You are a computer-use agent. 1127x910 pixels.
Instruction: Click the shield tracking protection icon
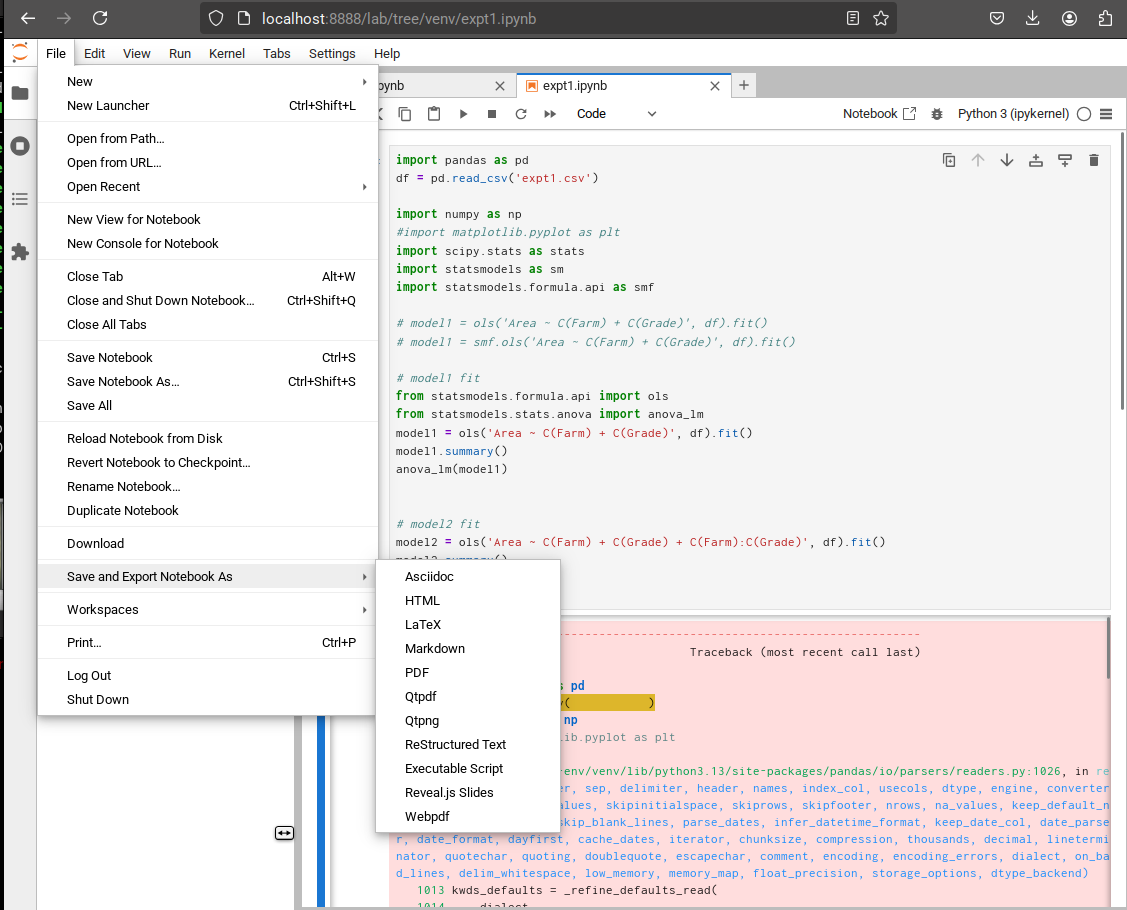[x=216, y=18]
